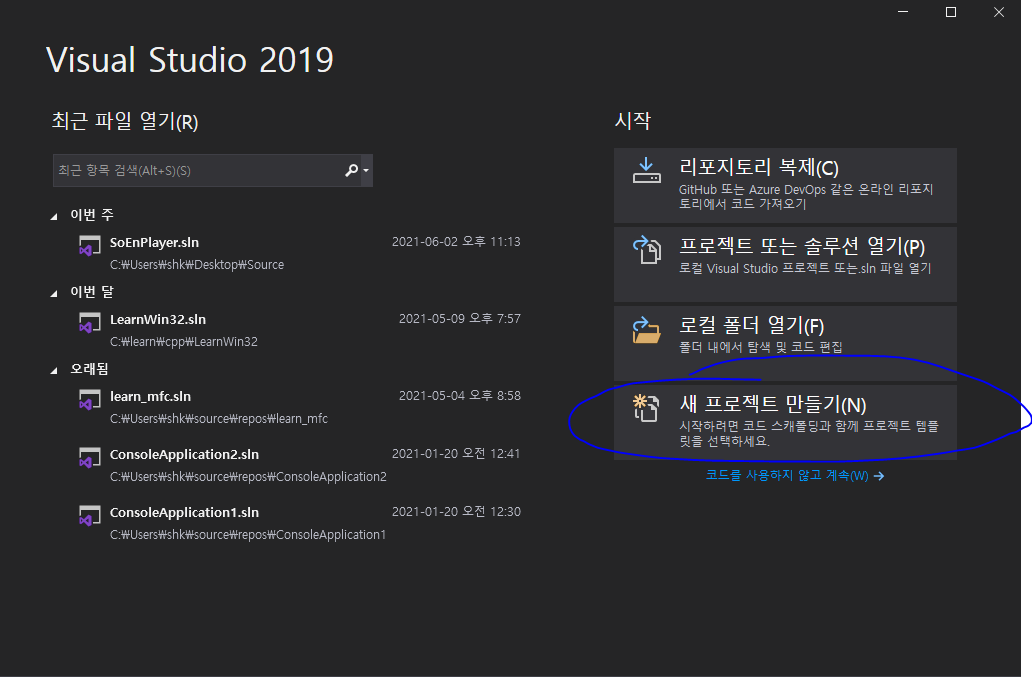1032x677 pixels.
Task: Click the path ending in repos₩learn_mfc
Action: point(219,418)
